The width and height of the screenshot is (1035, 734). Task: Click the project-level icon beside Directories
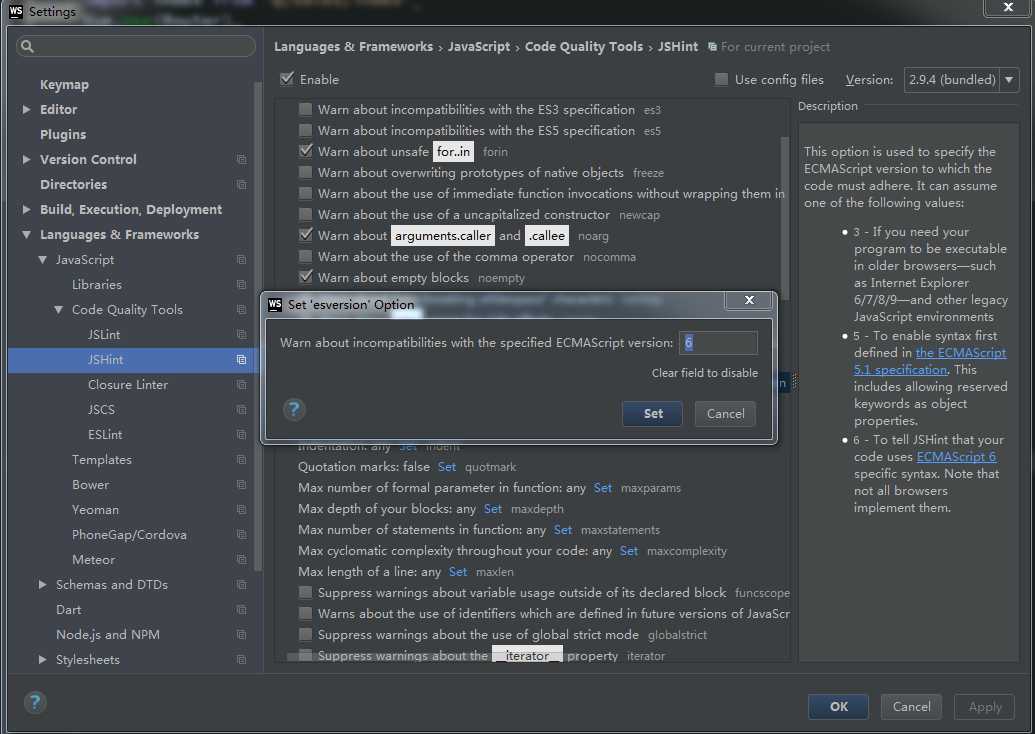[242, 185]
